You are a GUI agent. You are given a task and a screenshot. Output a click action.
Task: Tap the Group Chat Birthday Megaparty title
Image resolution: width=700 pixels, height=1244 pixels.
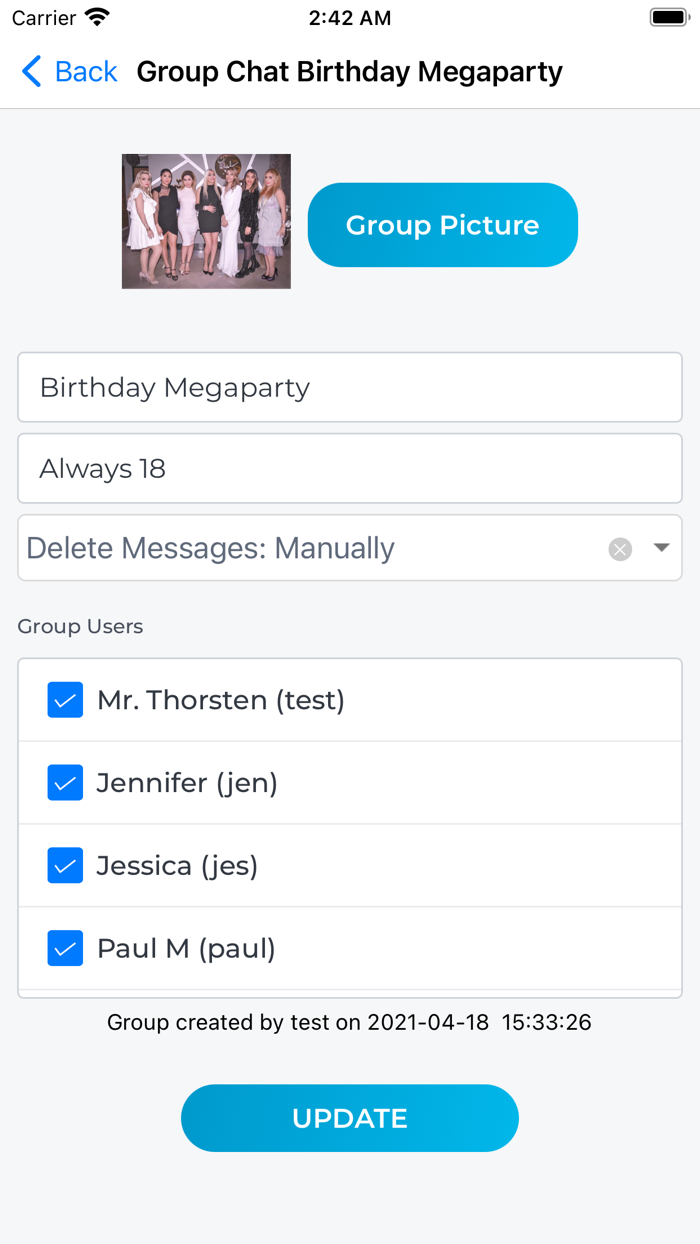[x=349, y=72]
